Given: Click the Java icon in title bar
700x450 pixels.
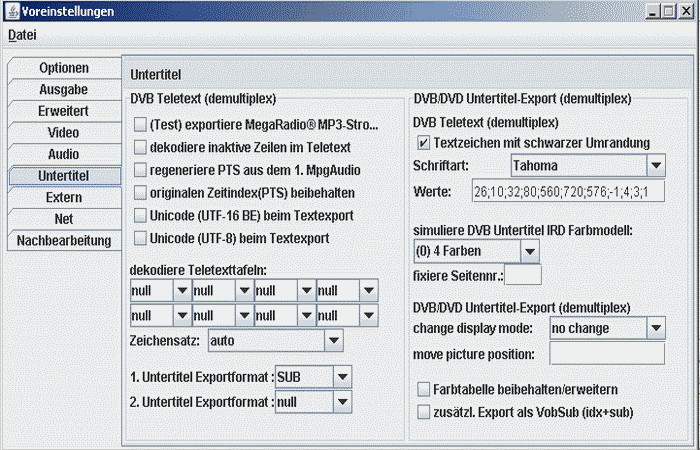Looking at the screenshot, I should pyautogui.click(x=11, y=11).
